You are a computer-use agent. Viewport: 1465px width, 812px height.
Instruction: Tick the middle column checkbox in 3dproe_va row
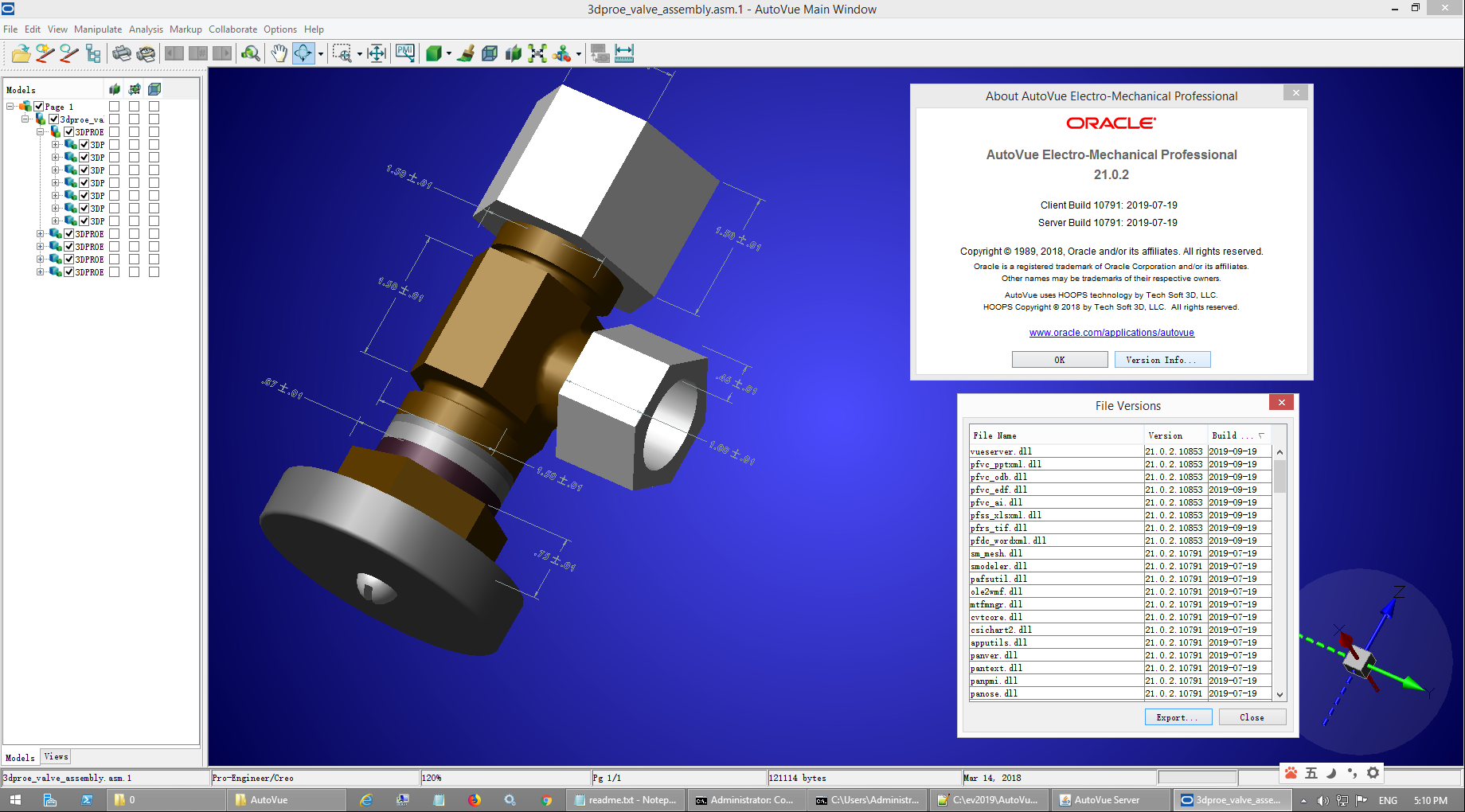135,119
